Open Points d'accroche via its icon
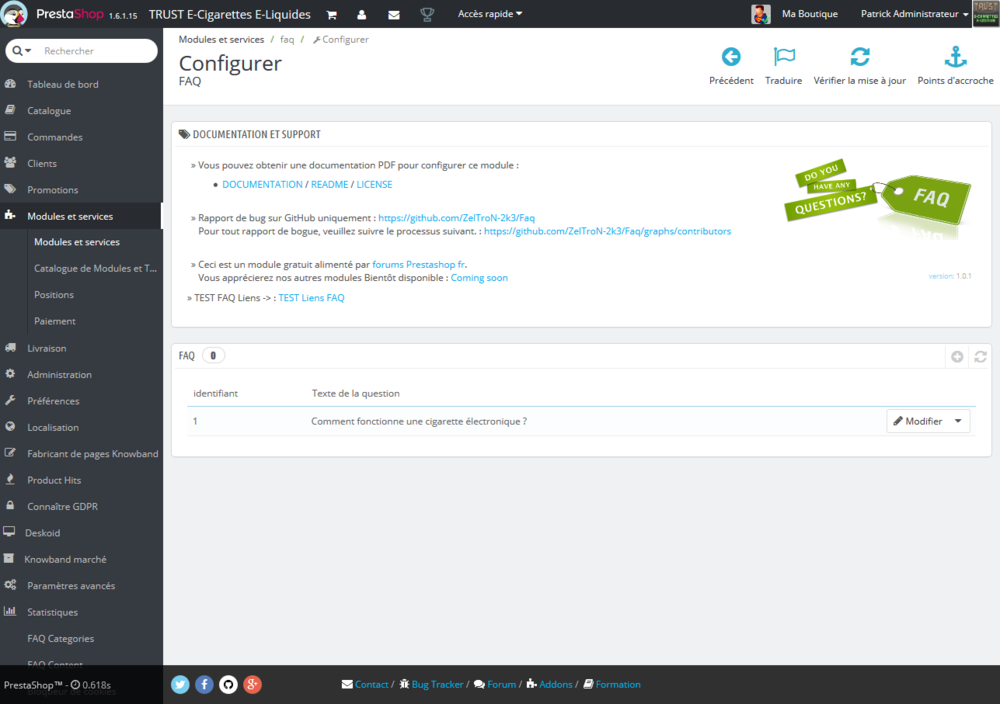The width and height of the screenshot is (1000, 704). [955, 57]
